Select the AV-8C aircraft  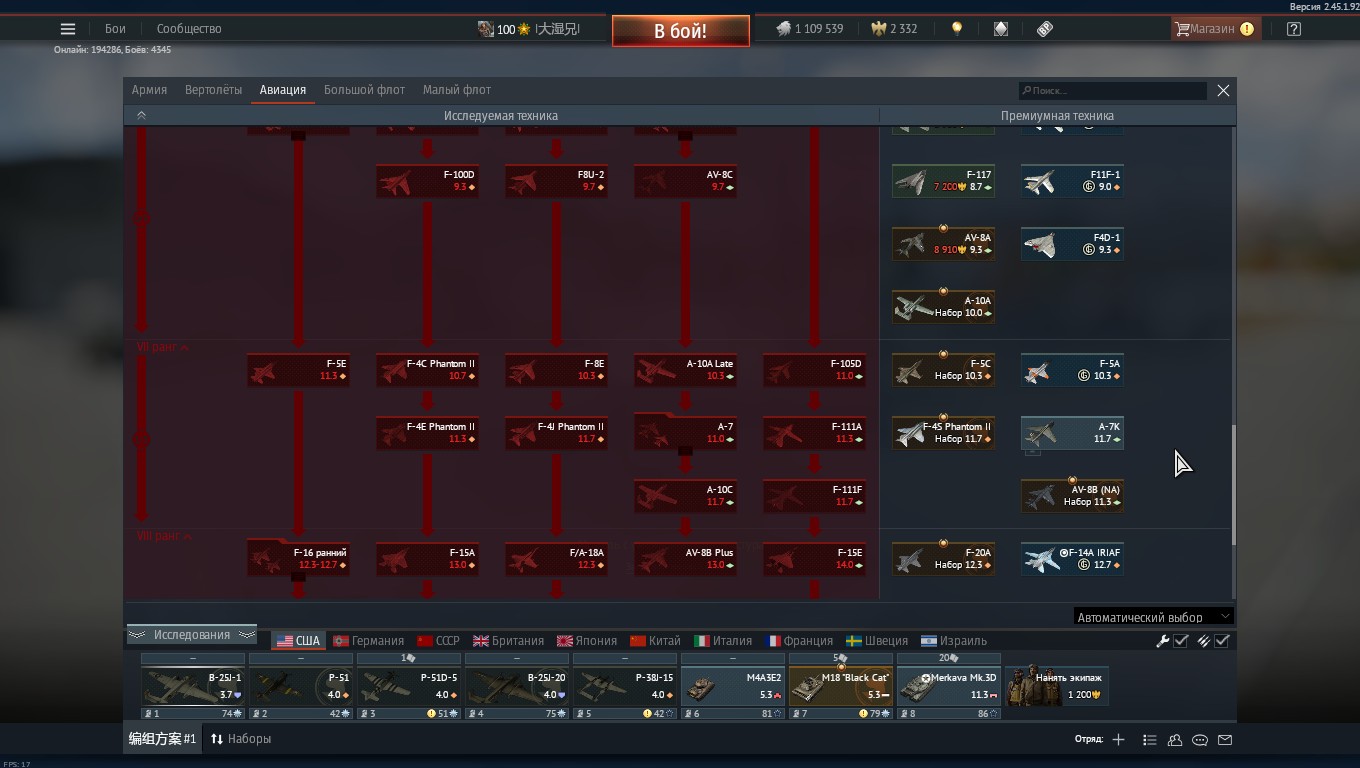pyautogui.click(x=685, y=181)
